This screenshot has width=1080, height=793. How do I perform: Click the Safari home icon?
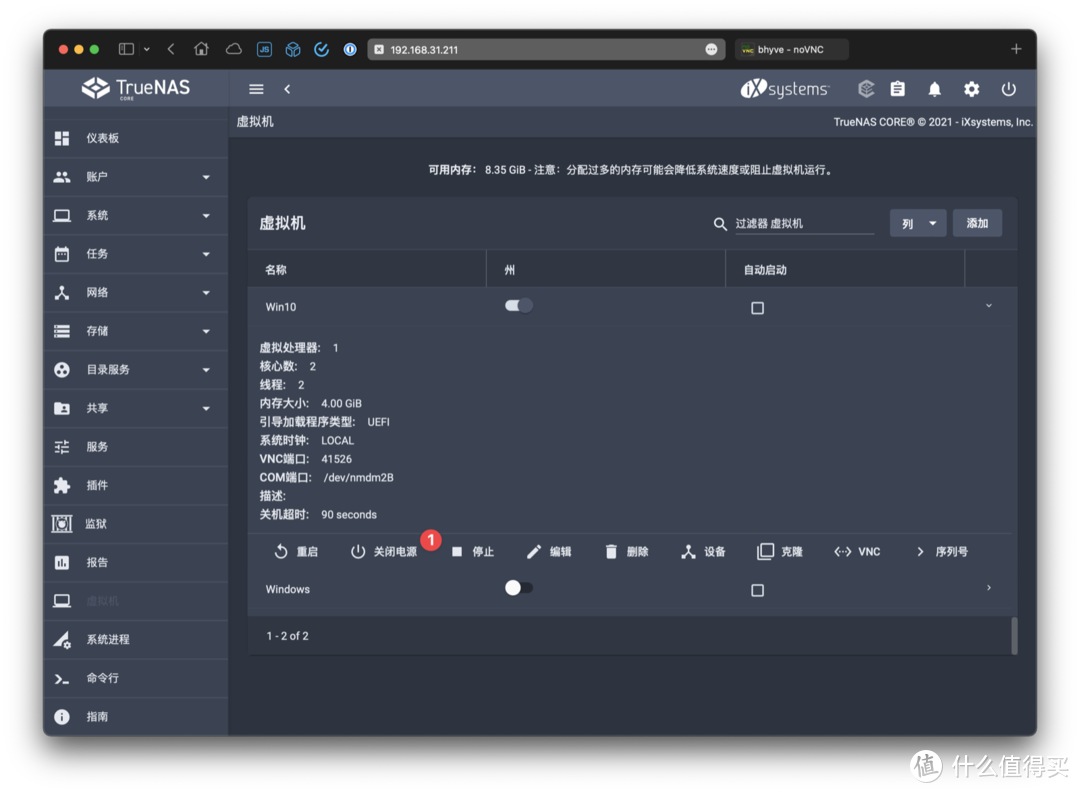click(201, 49)
